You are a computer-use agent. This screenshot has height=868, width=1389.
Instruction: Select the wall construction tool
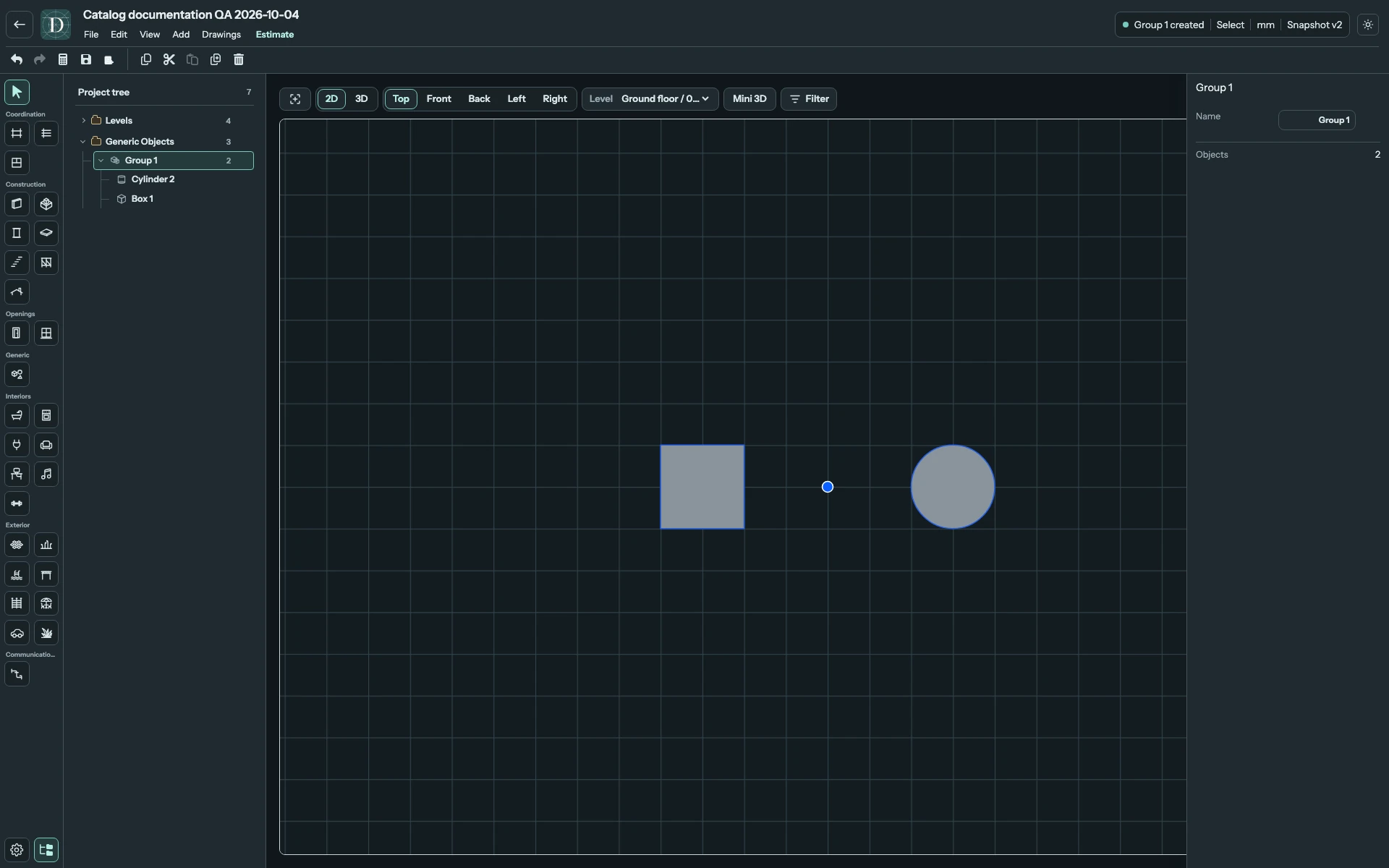click(17, 204)
